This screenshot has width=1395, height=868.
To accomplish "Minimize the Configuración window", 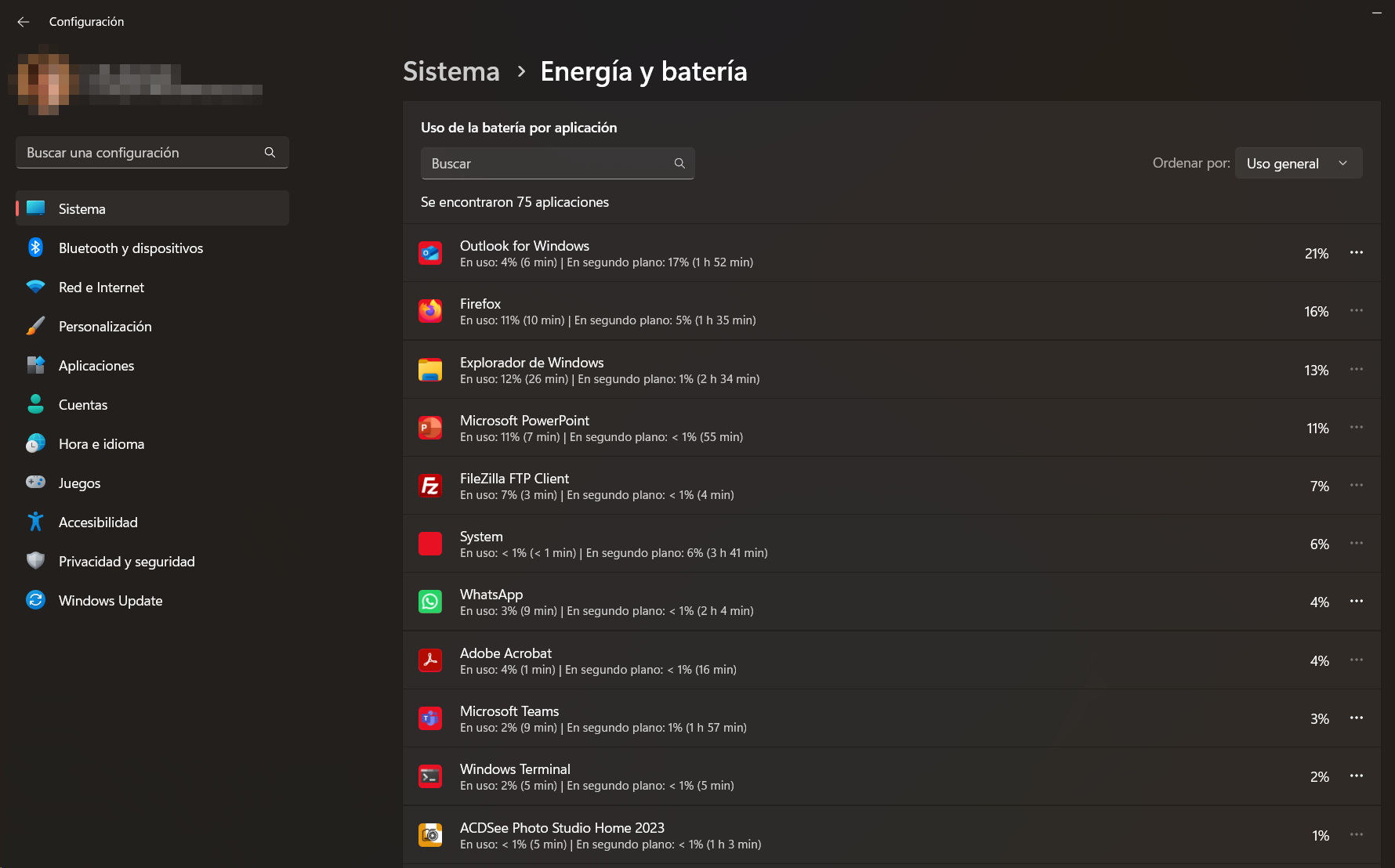I will 1376,13.
